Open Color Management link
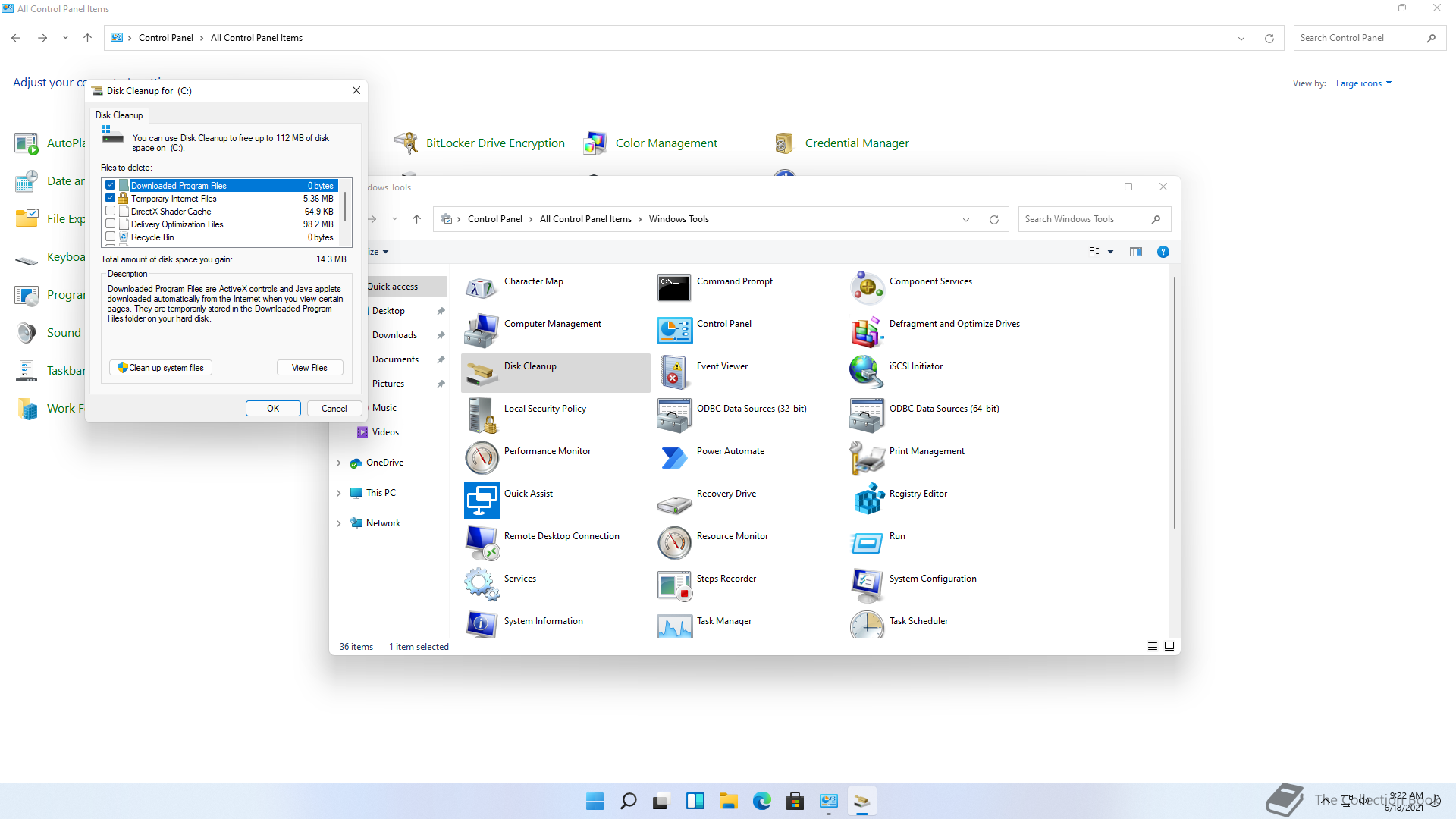 666,143
